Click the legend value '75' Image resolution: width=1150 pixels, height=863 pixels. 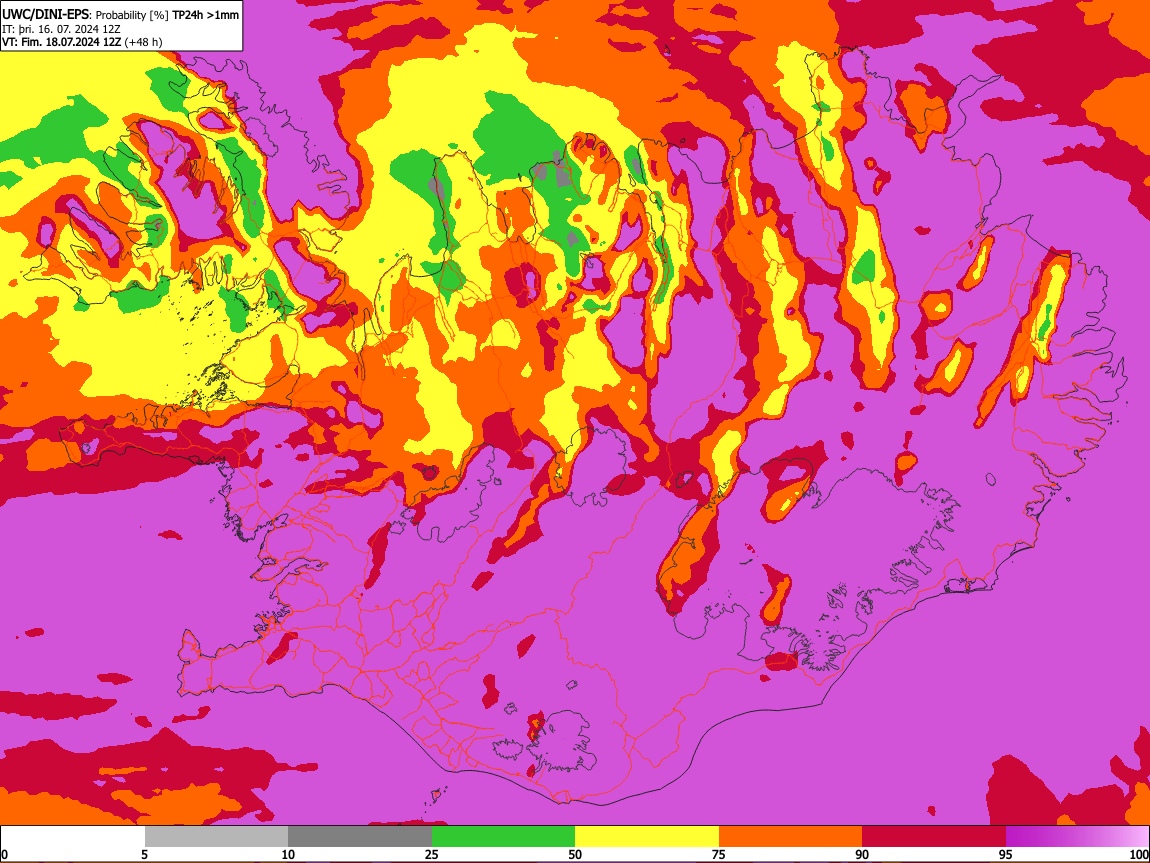point(718,854)
